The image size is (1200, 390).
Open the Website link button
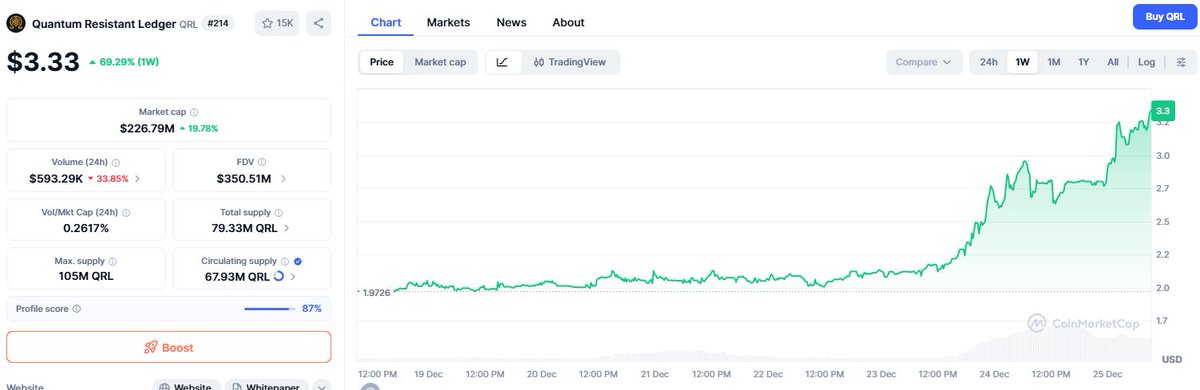pos(186,387)
